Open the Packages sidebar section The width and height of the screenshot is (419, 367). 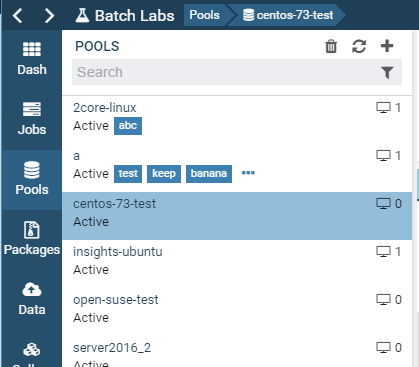pyautogui.click(x=32, y=240)
